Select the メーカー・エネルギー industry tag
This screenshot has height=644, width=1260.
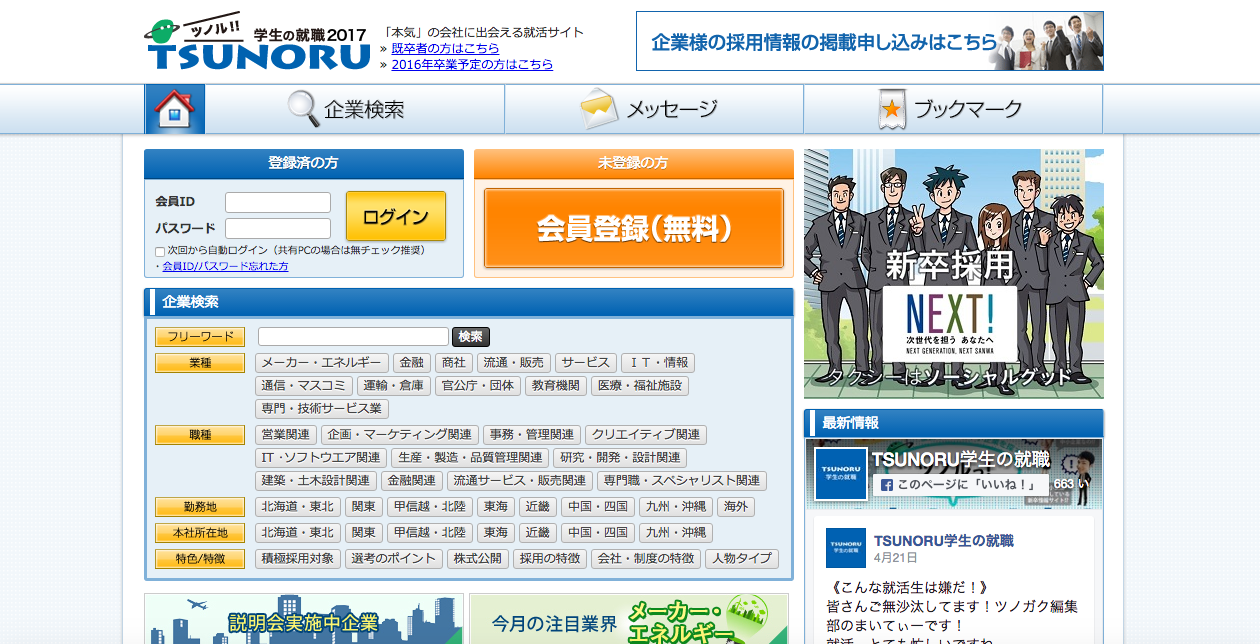click(321, 363)
